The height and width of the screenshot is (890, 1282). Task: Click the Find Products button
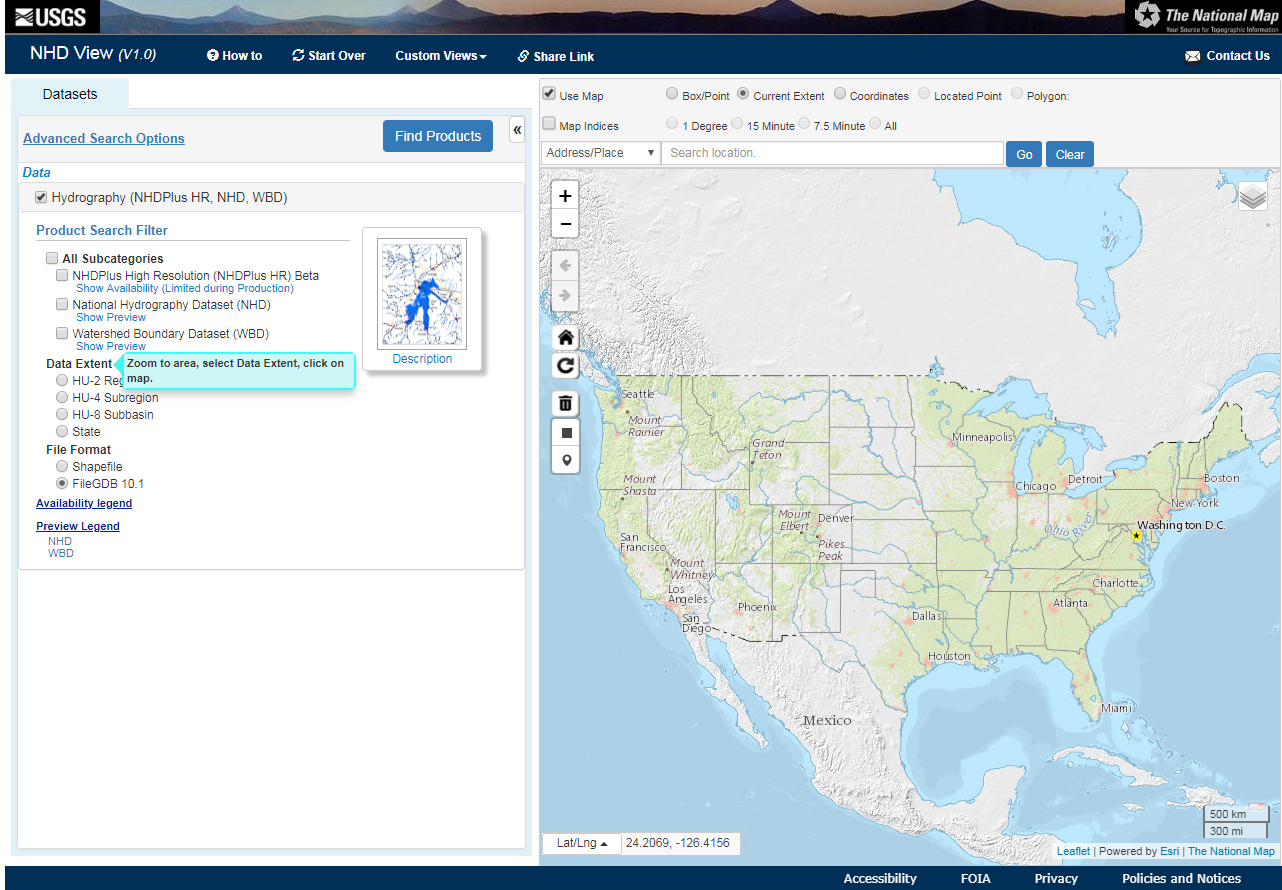click(437, 136)
